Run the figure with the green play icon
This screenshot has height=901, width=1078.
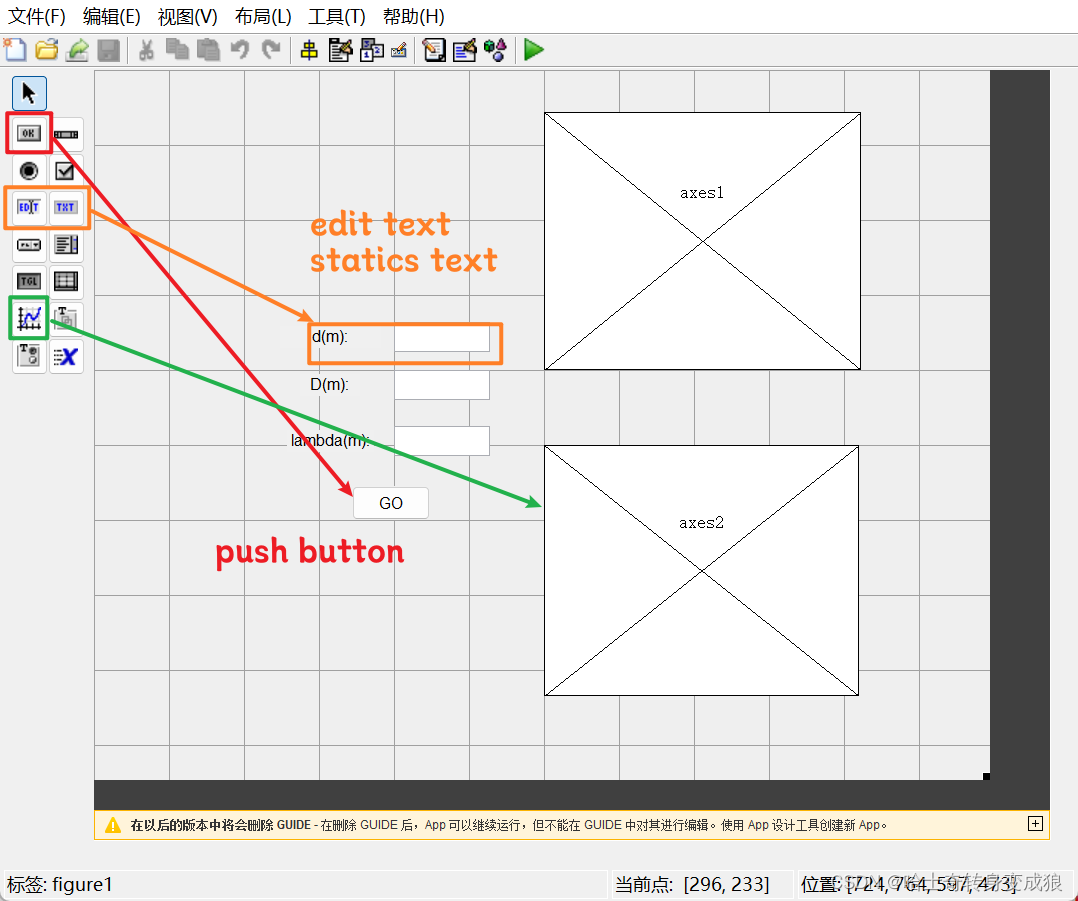(x=534, y=50)
